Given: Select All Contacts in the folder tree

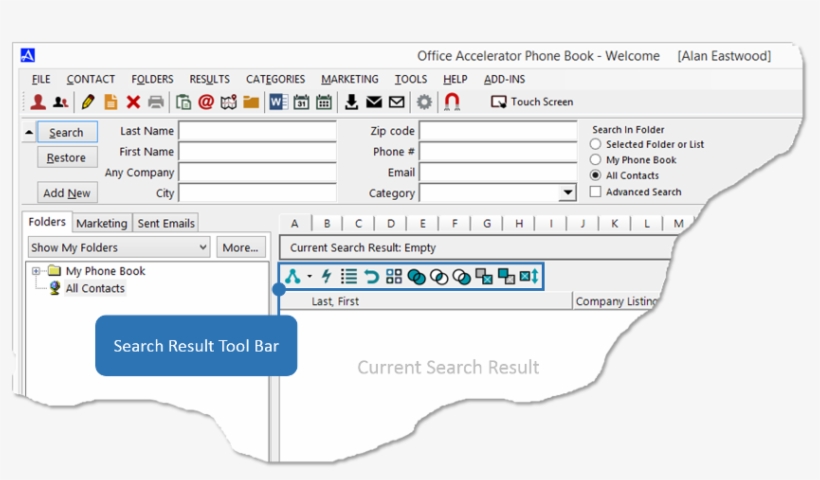Looking at the screenshot, I should (95, 288).
